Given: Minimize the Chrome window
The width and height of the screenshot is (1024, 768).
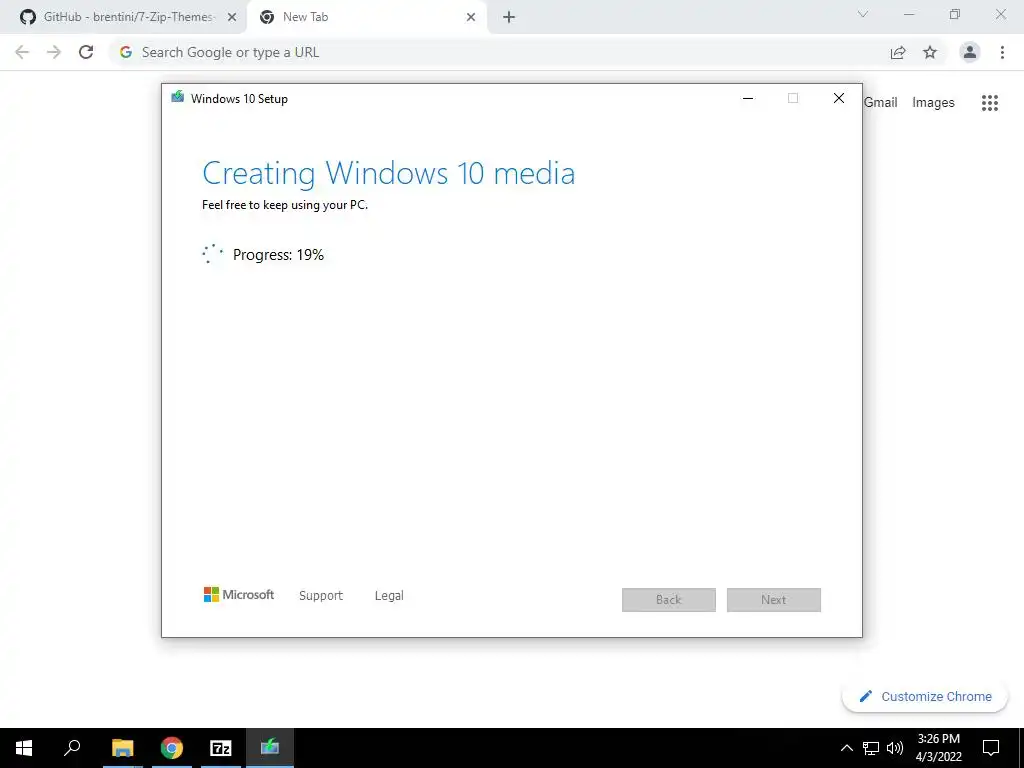Looking at the screenshot, I should (909, 14).
